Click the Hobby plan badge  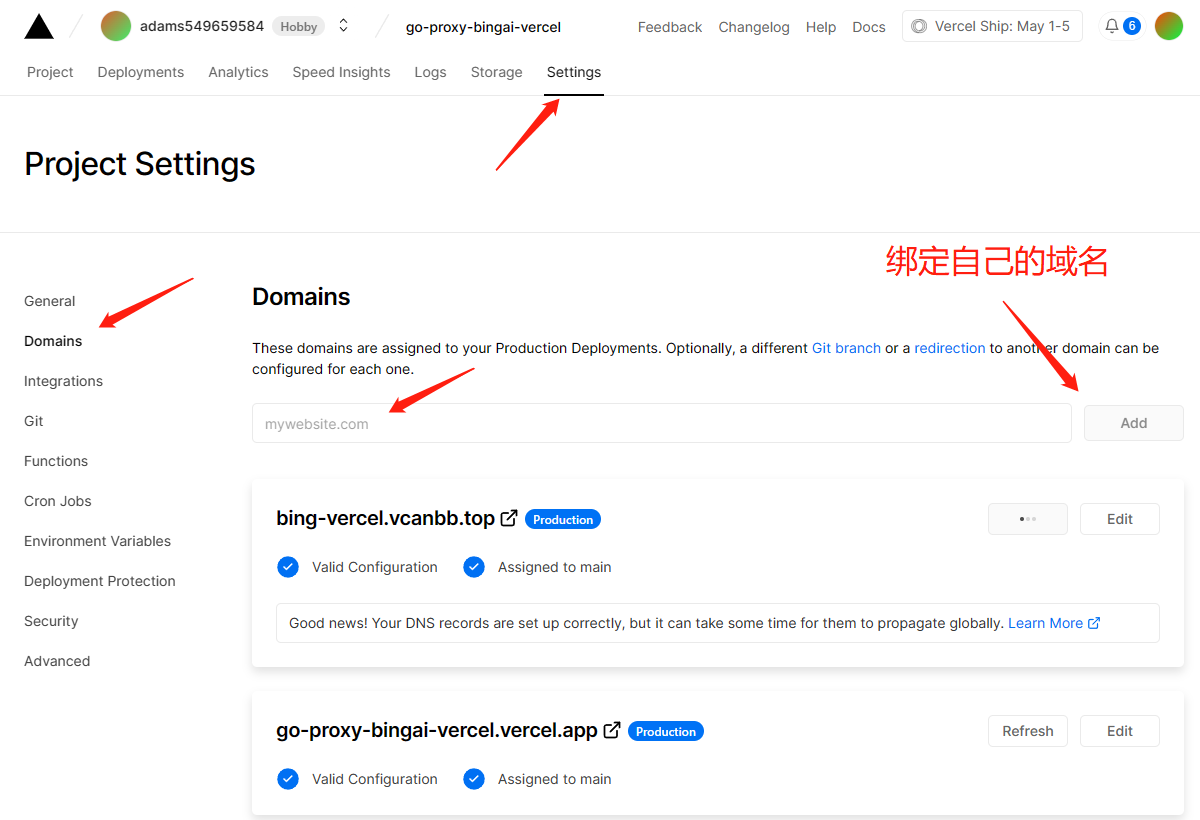299,27
